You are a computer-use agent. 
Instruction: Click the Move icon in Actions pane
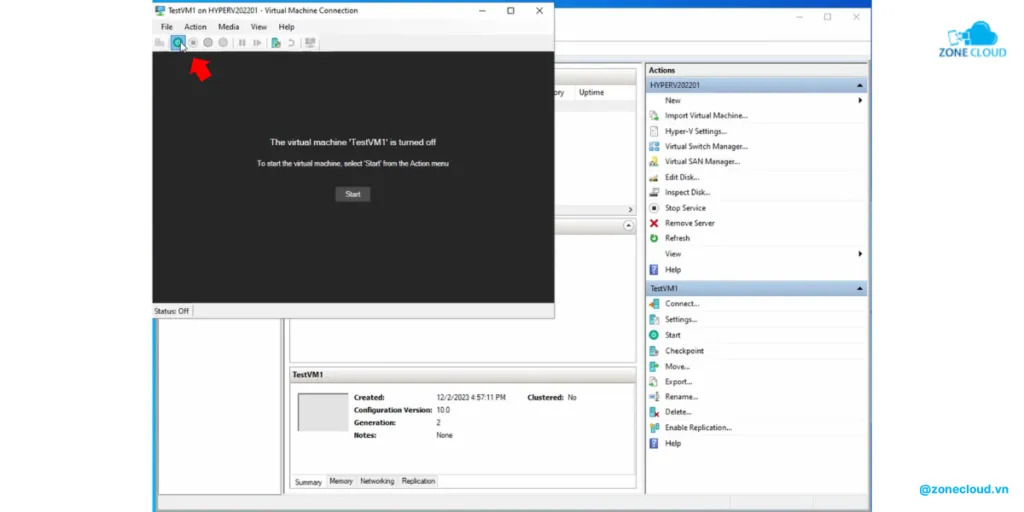[x=654, y=366]
